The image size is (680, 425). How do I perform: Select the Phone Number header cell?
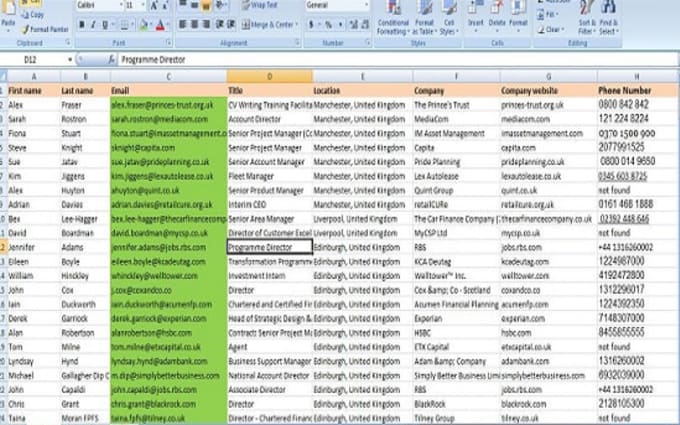637,91
